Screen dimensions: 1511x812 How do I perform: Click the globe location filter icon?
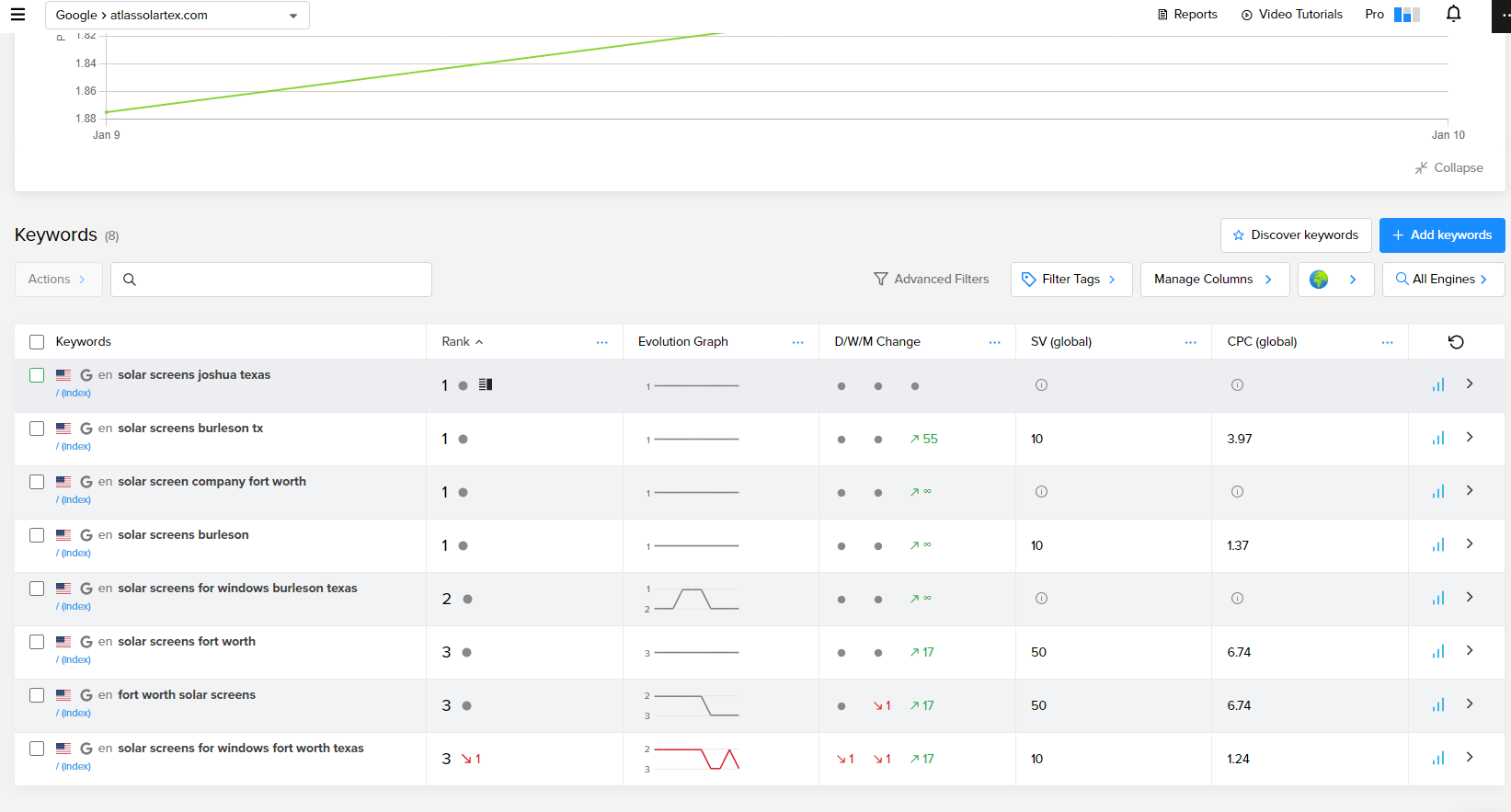[x=1319, y=280]
